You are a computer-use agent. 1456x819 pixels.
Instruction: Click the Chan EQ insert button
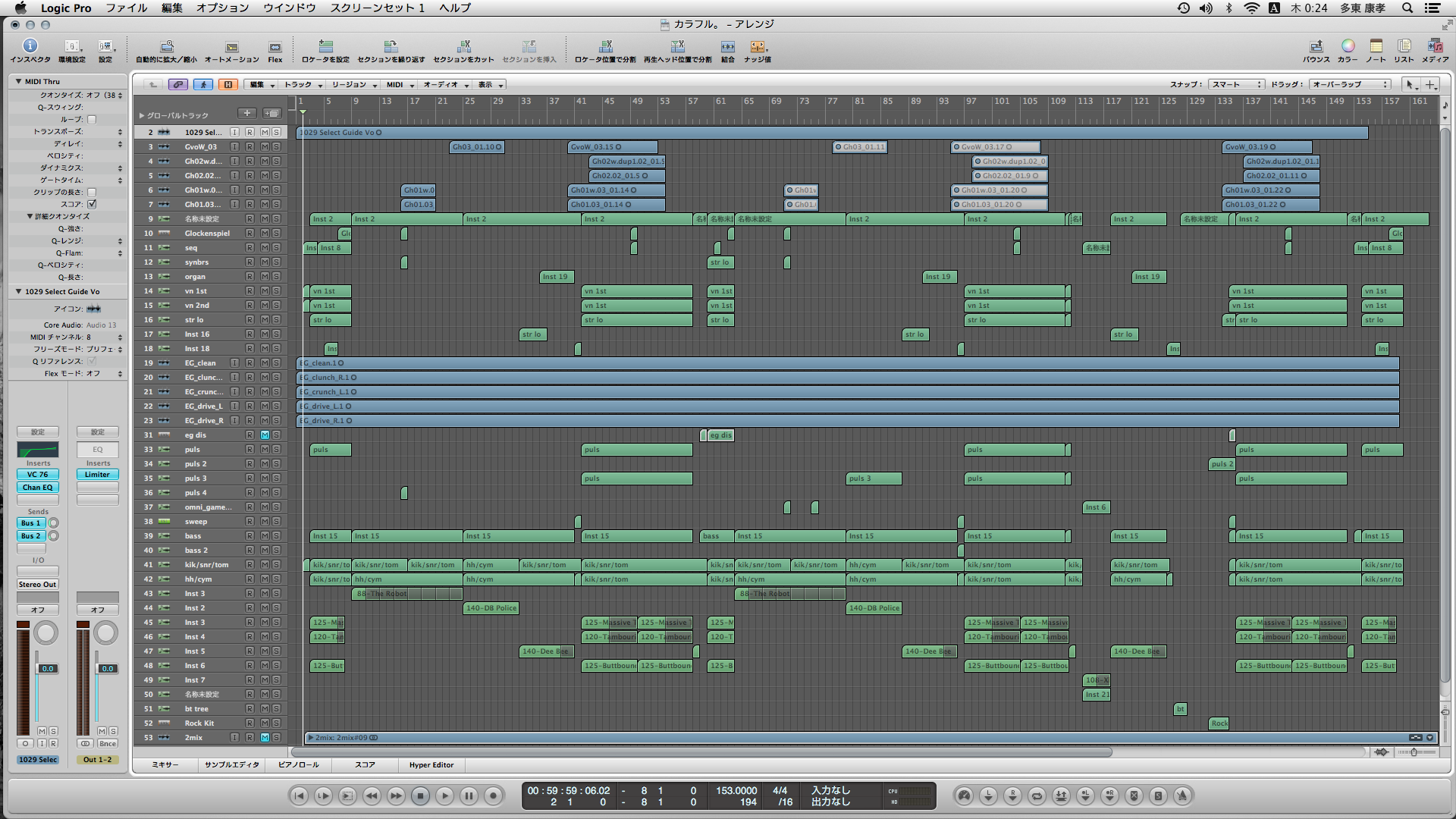[x=37, y=488]
